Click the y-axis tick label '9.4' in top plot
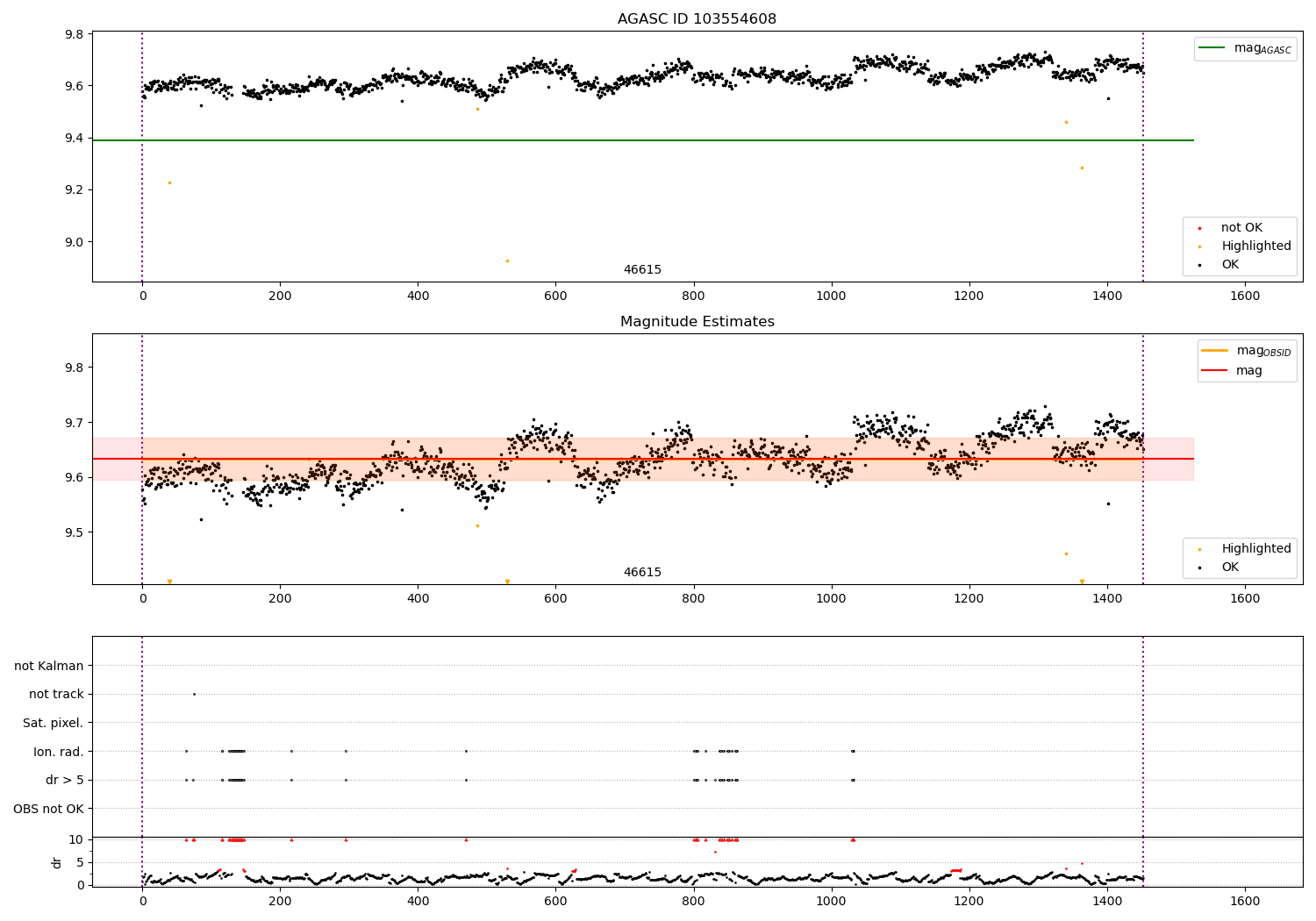 (x=74, y=138)
